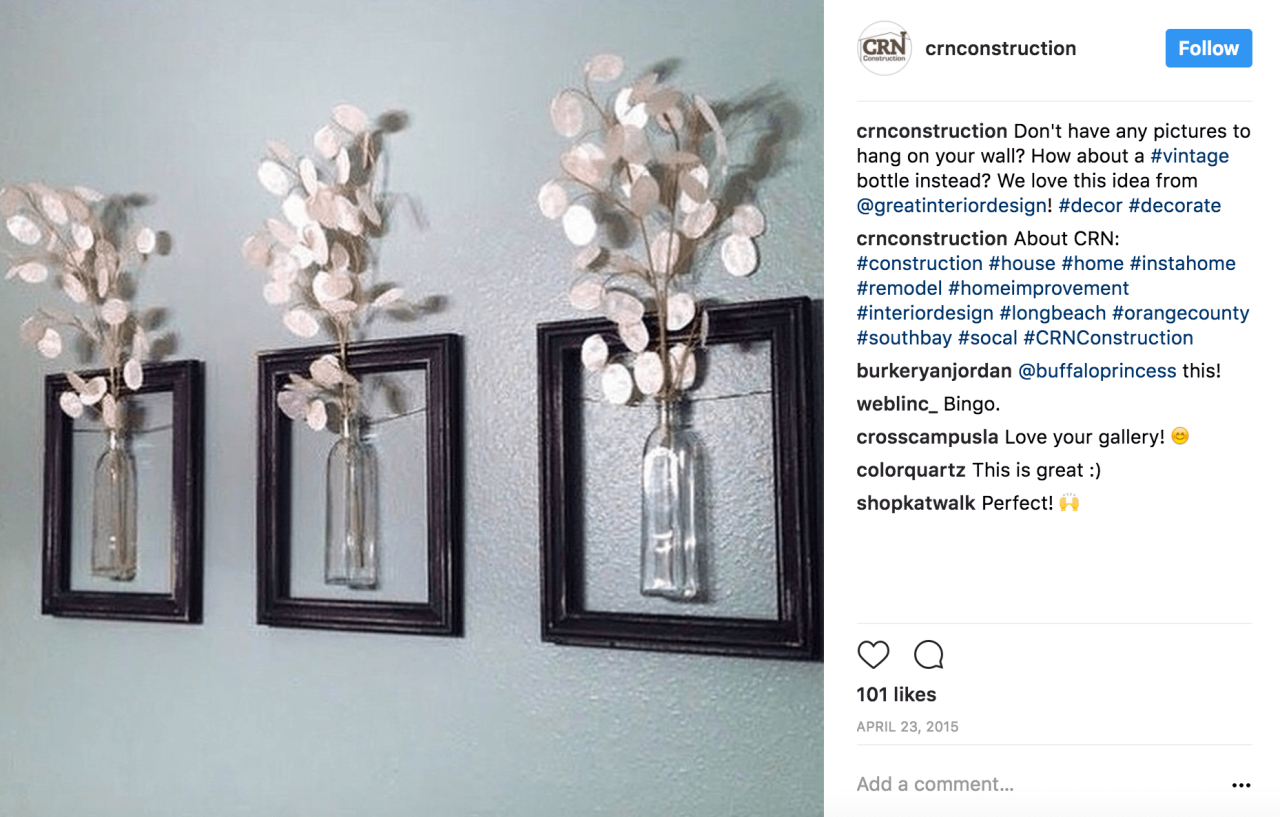1280x817 pixels.
Task: Open the @buffaloprincess mention
Action: click(1097, 371)
